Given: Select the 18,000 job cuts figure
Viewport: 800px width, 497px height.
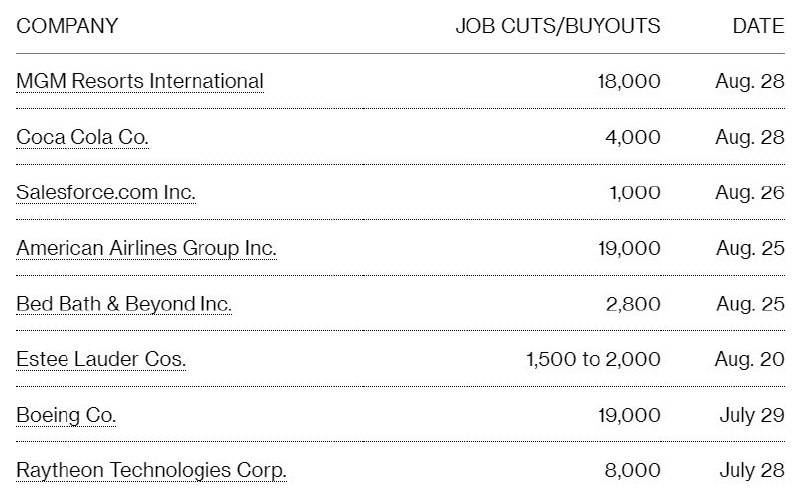Looking at the screenshot, I should point(629,81).
